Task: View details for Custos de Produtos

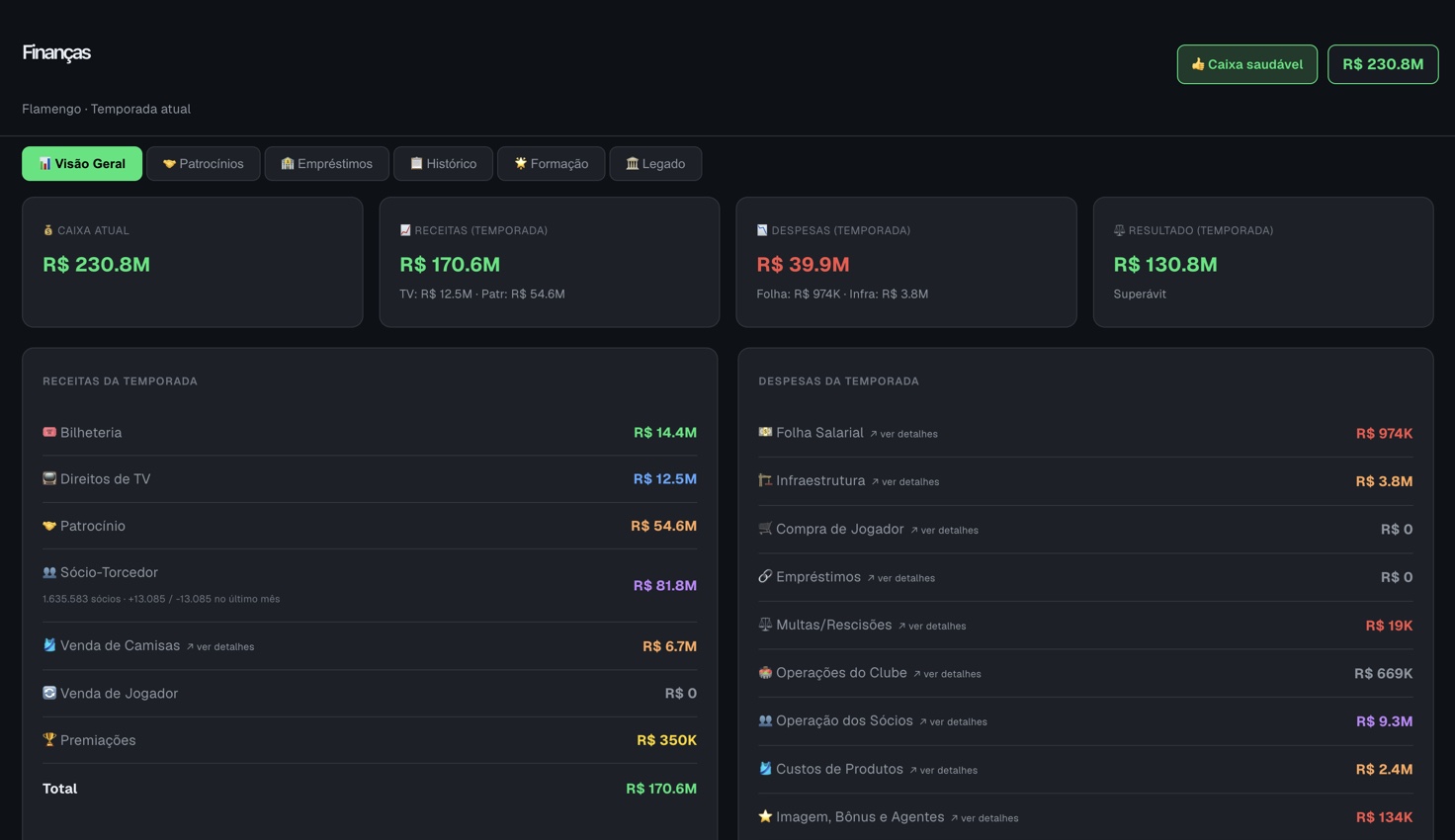Action: tap(944, 771)
